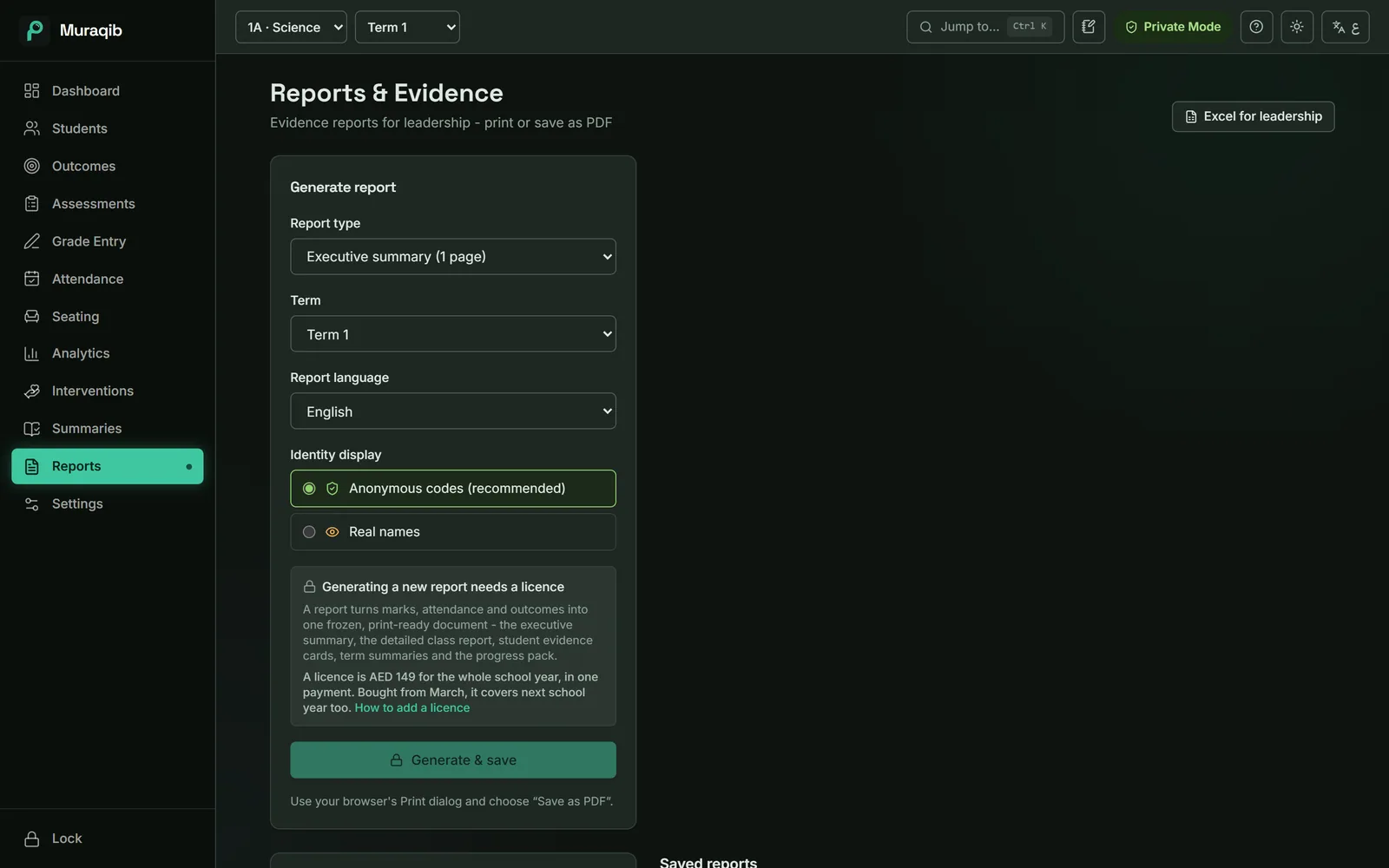Click the Ctrl K shortcut badge
Image resolution: width=1389 pixels, height=868 pixels.
pyautogui.click(x=1030, y=27)
